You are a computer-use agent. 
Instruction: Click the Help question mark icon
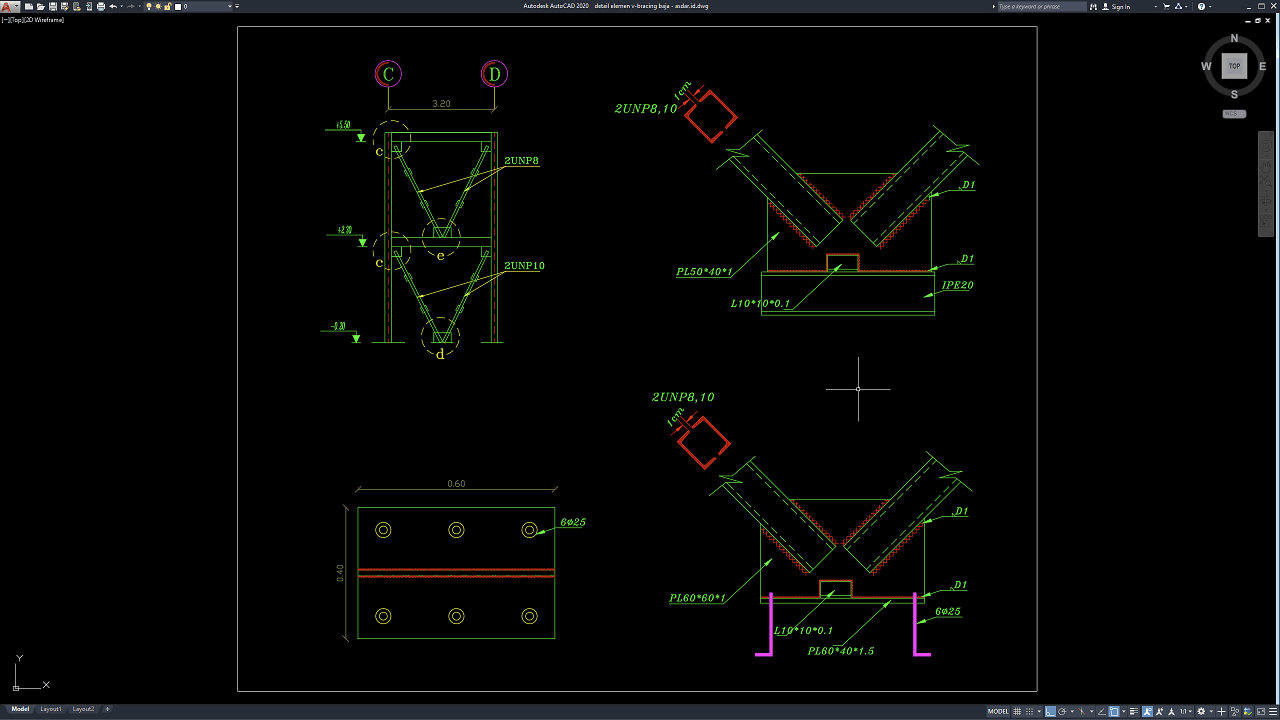point(1200,7)
